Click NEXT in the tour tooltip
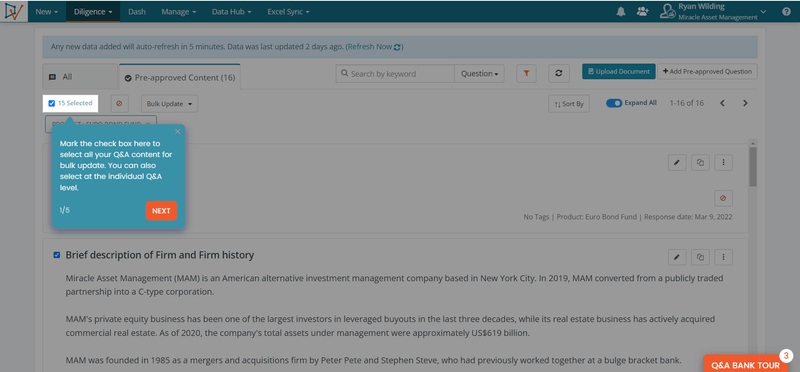Image resolution: width=800 pixels, height=372 pixels. coord(161,211)
